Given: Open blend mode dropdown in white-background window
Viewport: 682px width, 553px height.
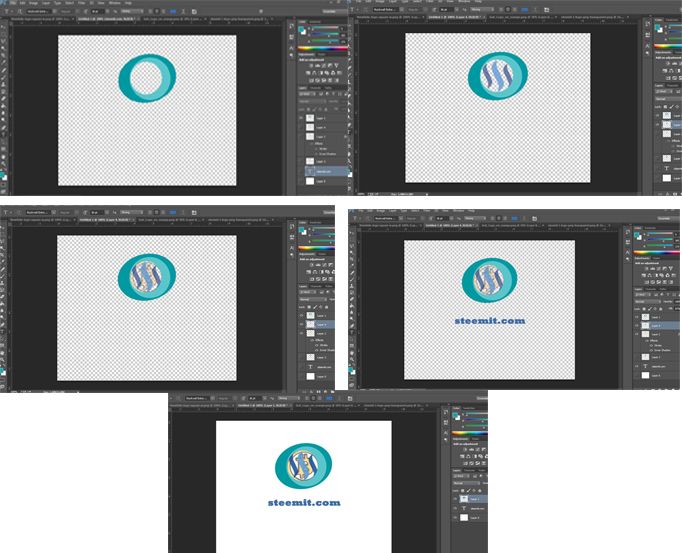Looking at the screenshot, I should click(x=466, y=483).
